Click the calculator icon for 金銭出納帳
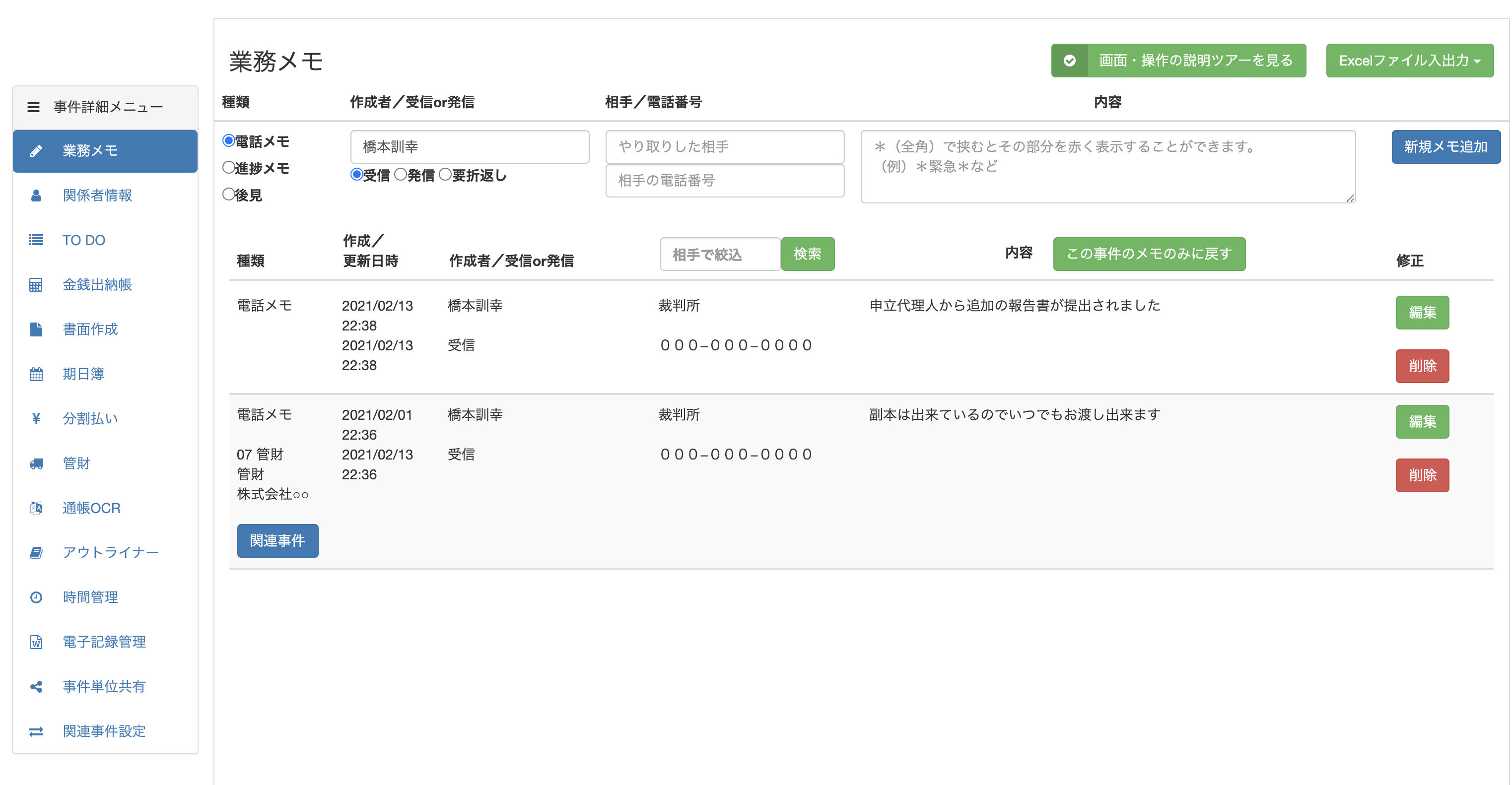Viewport: 1512px width, 785px height. 36,284
